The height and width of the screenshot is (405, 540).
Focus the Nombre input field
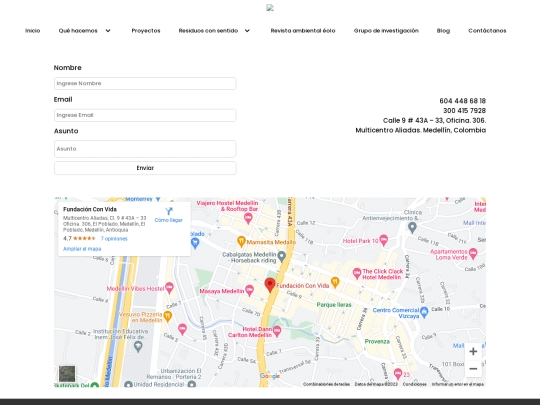[145, 83]
